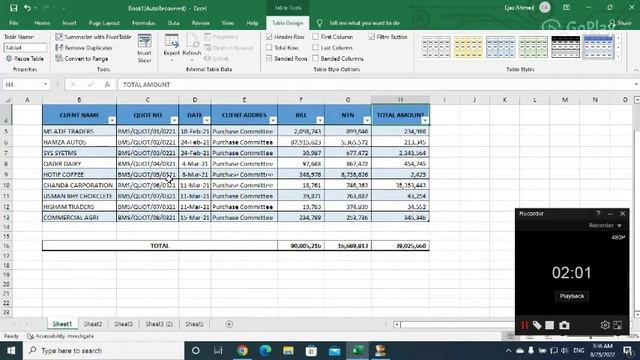Screen dimensions: 640x360
Task: Select the TOTAL label cell
Action: pos(160,246)
